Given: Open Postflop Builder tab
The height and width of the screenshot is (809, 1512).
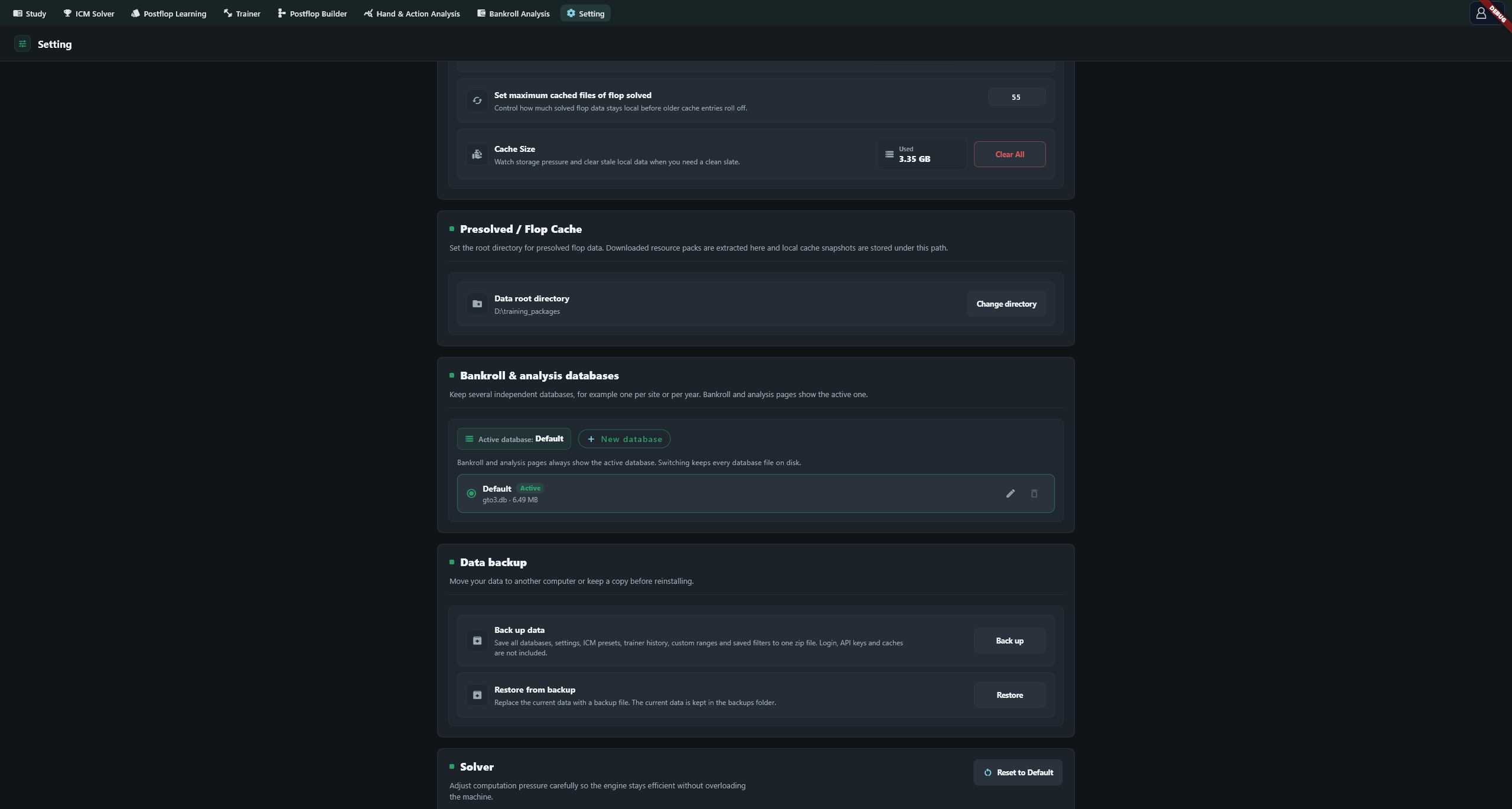Looking at the screenshot, I should [x=312, y=14].
